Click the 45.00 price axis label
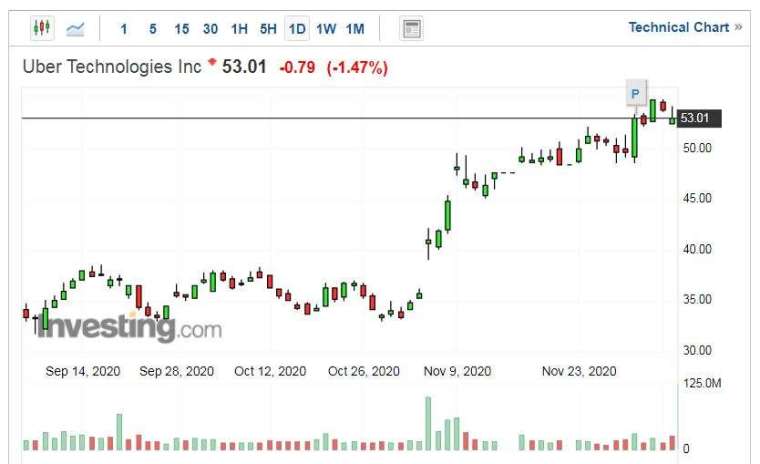The height and width of the screenshot is (464, 760). (697, 198)
